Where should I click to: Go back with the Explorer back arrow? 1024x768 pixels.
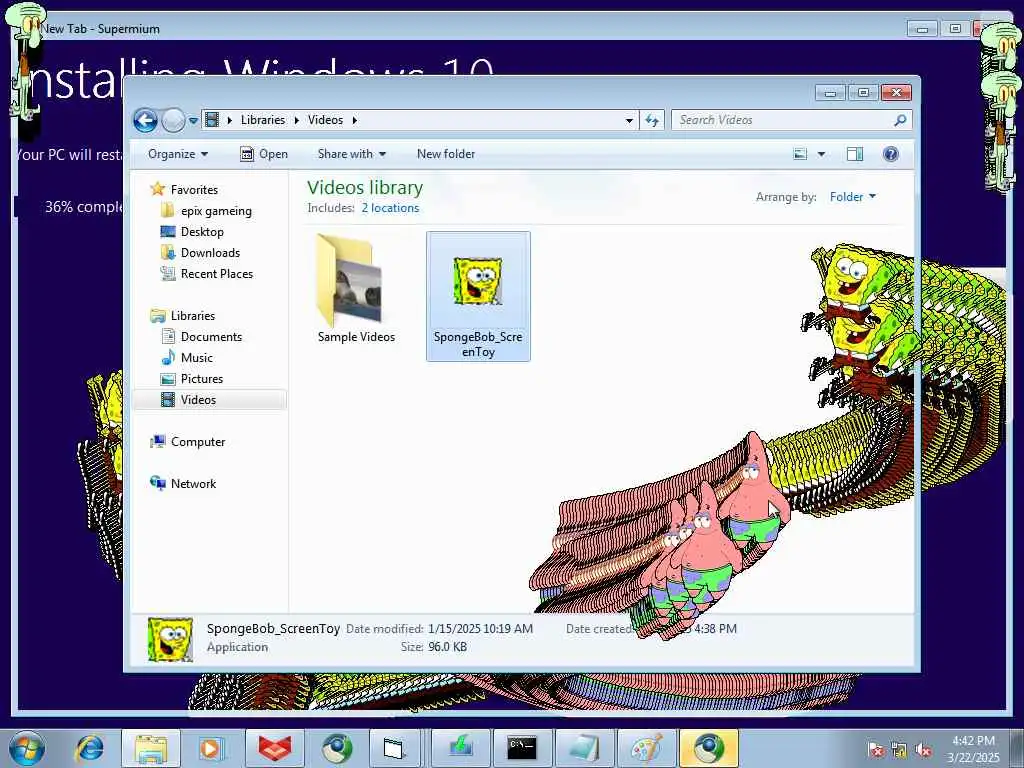pos(145,120)
